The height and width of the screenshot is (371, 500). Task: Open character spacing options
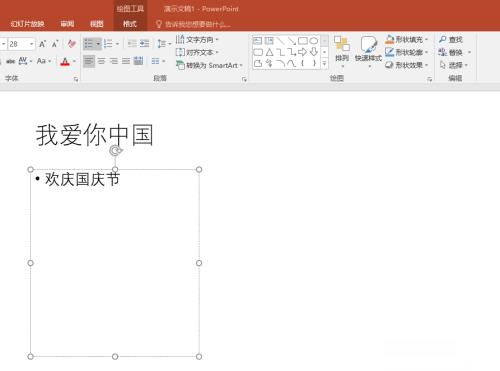24,61
